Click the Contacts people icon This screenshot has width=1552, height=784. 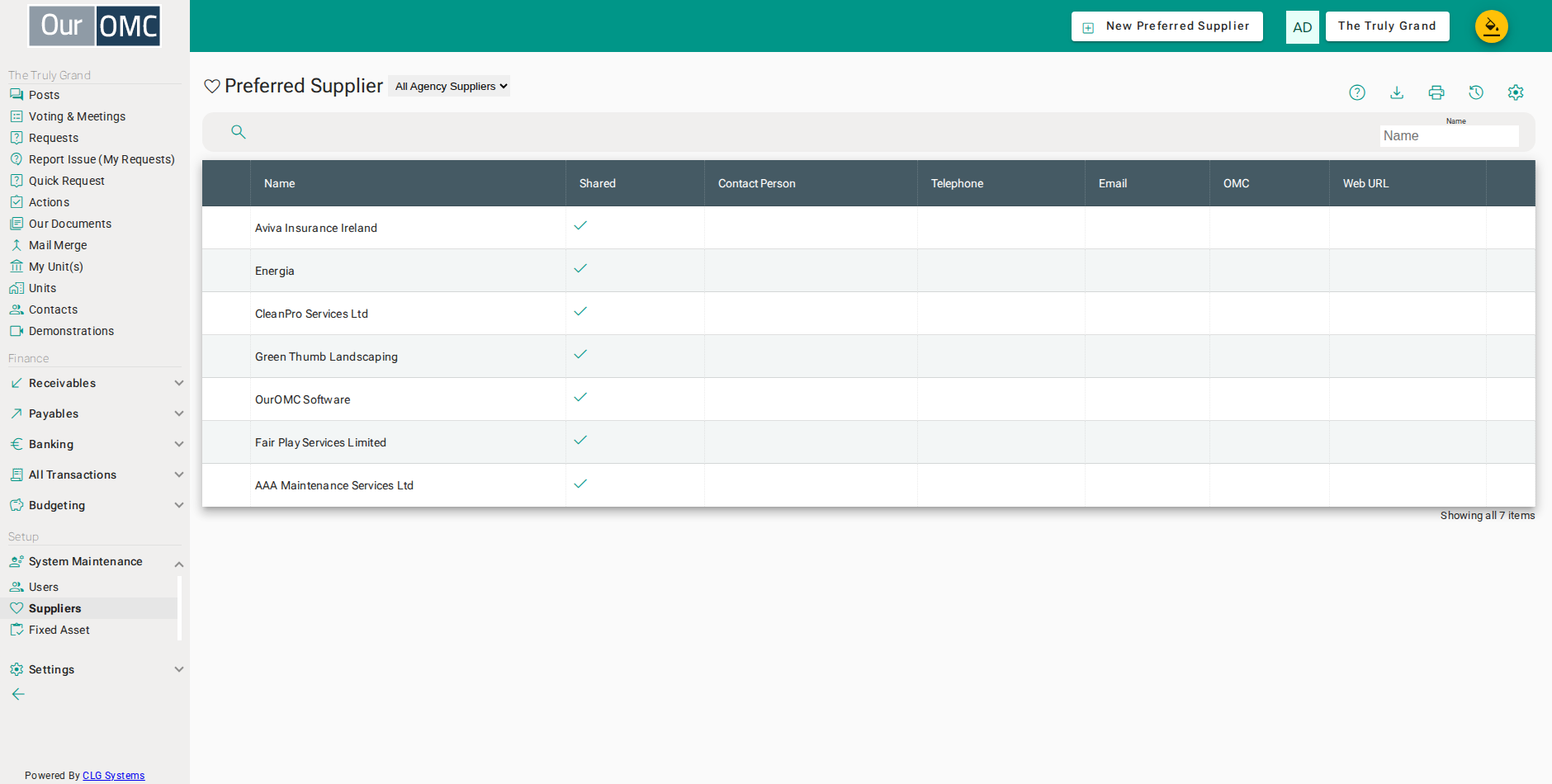click(x=17, y=309)
